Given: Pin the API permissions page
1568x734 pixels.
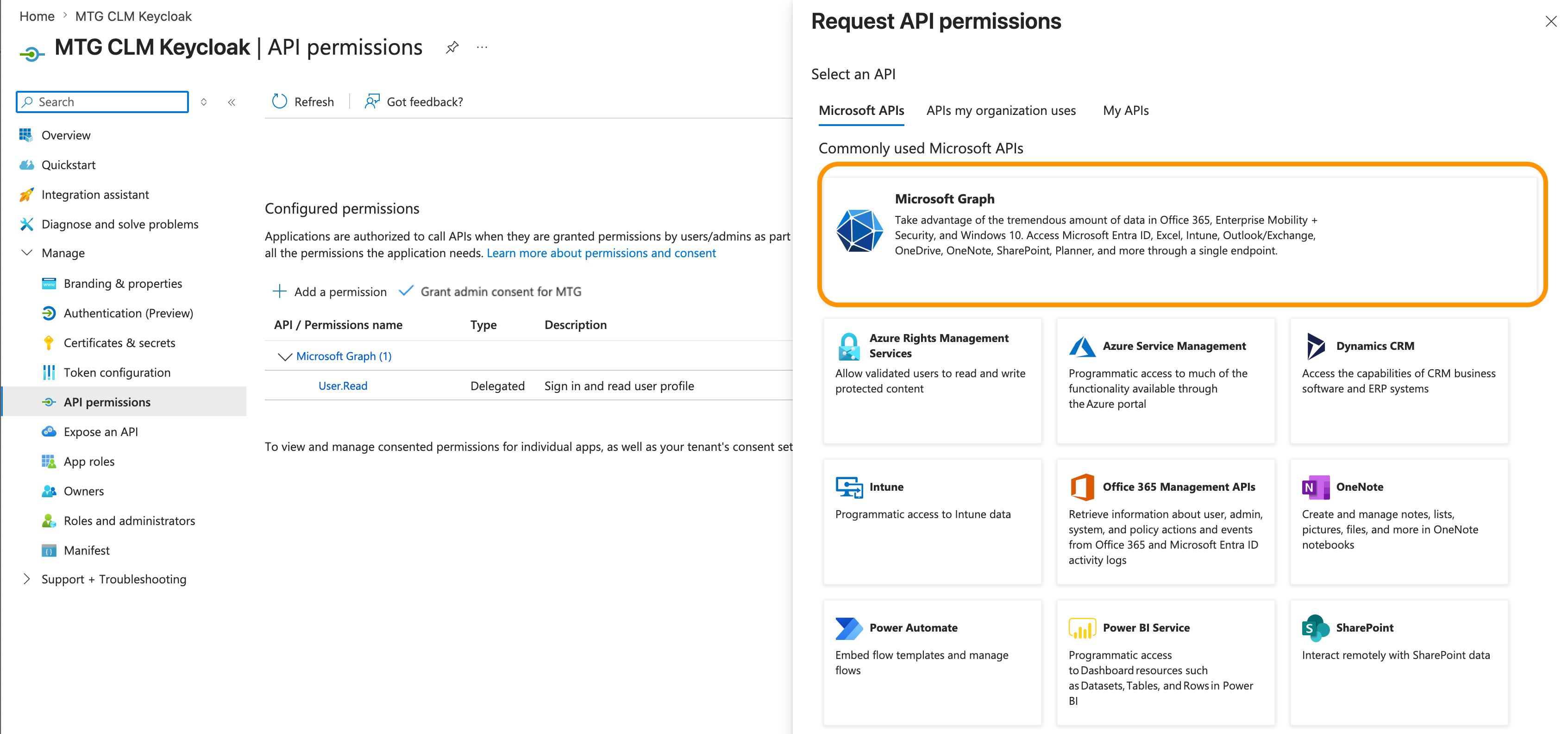Looking at the screenshot, I should coord(452,47).
